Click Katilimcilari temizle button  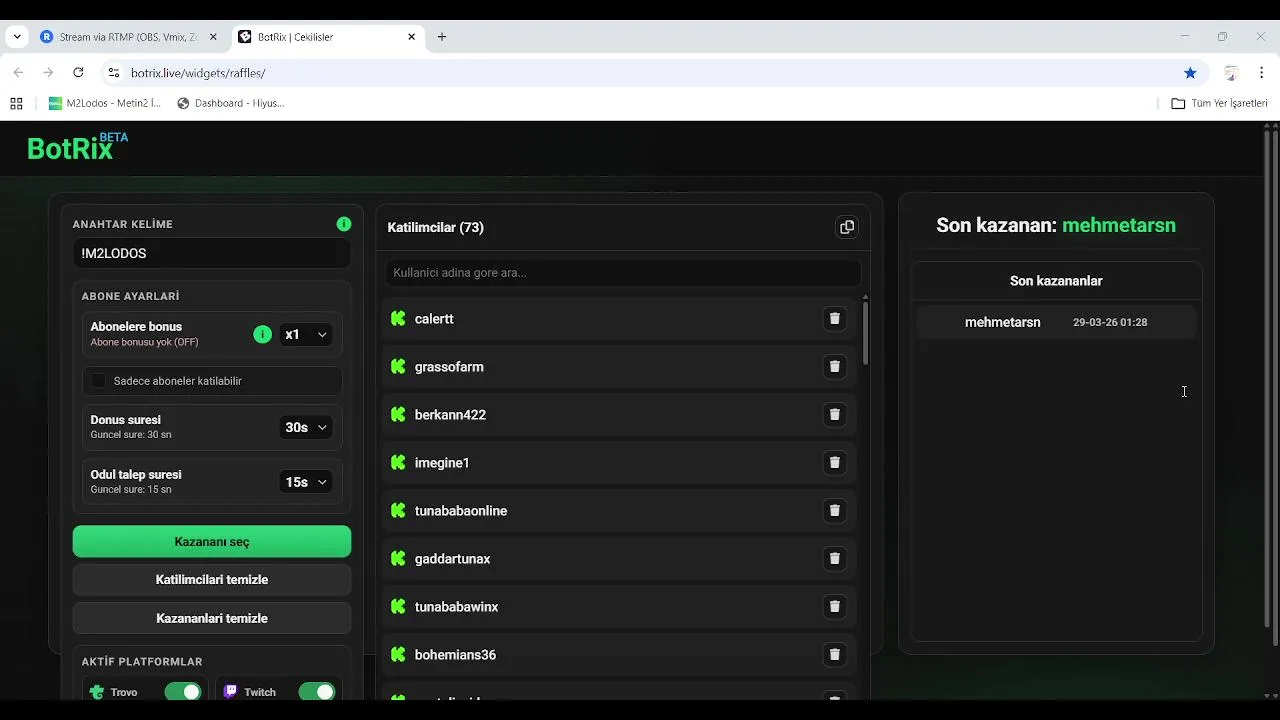coord(212,580)
